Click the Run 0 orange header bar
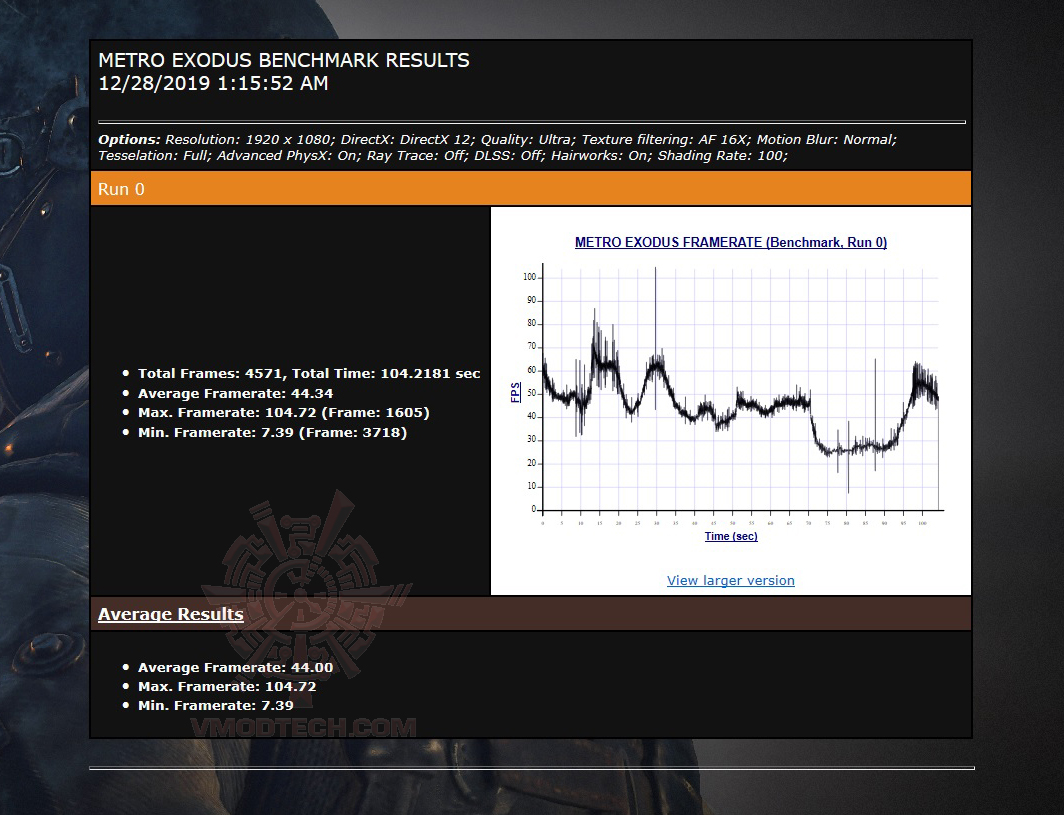Image resolution: width=1064 pixels, height=815 pixels. 531,189
